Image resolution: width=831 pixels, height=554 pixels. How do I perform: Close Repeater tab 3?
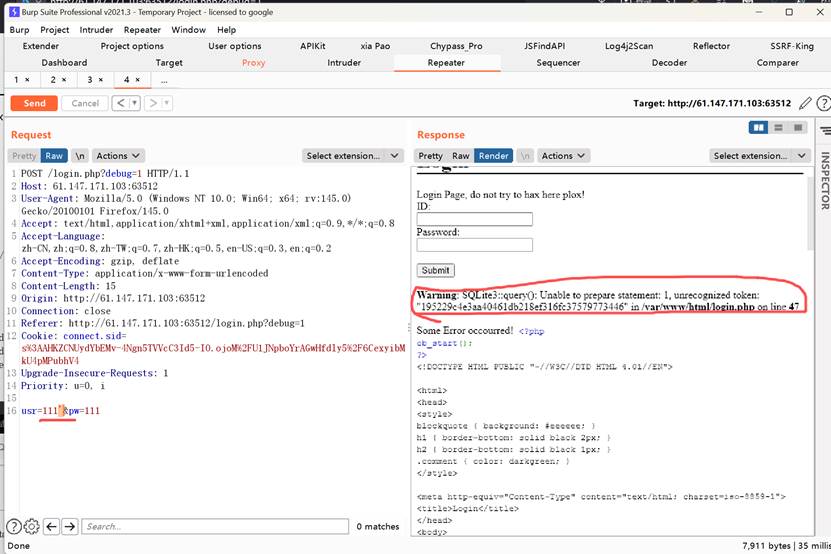101,80
